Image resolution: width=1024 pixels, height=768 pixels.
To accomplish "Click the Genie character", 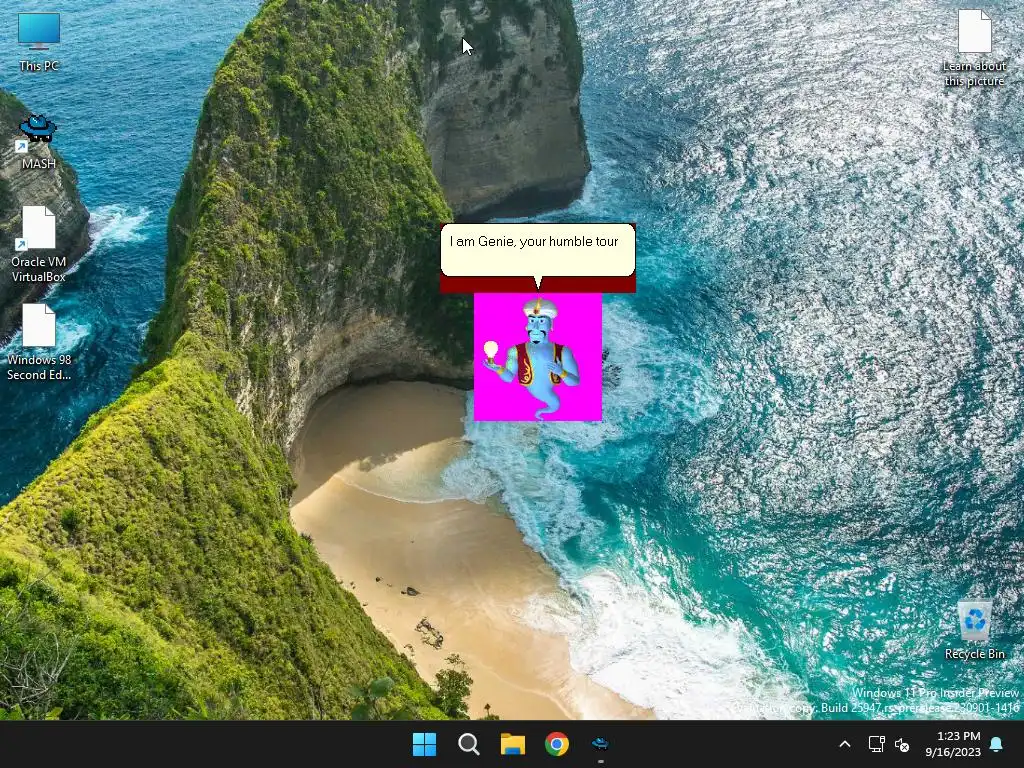I will tap(537, 357).
